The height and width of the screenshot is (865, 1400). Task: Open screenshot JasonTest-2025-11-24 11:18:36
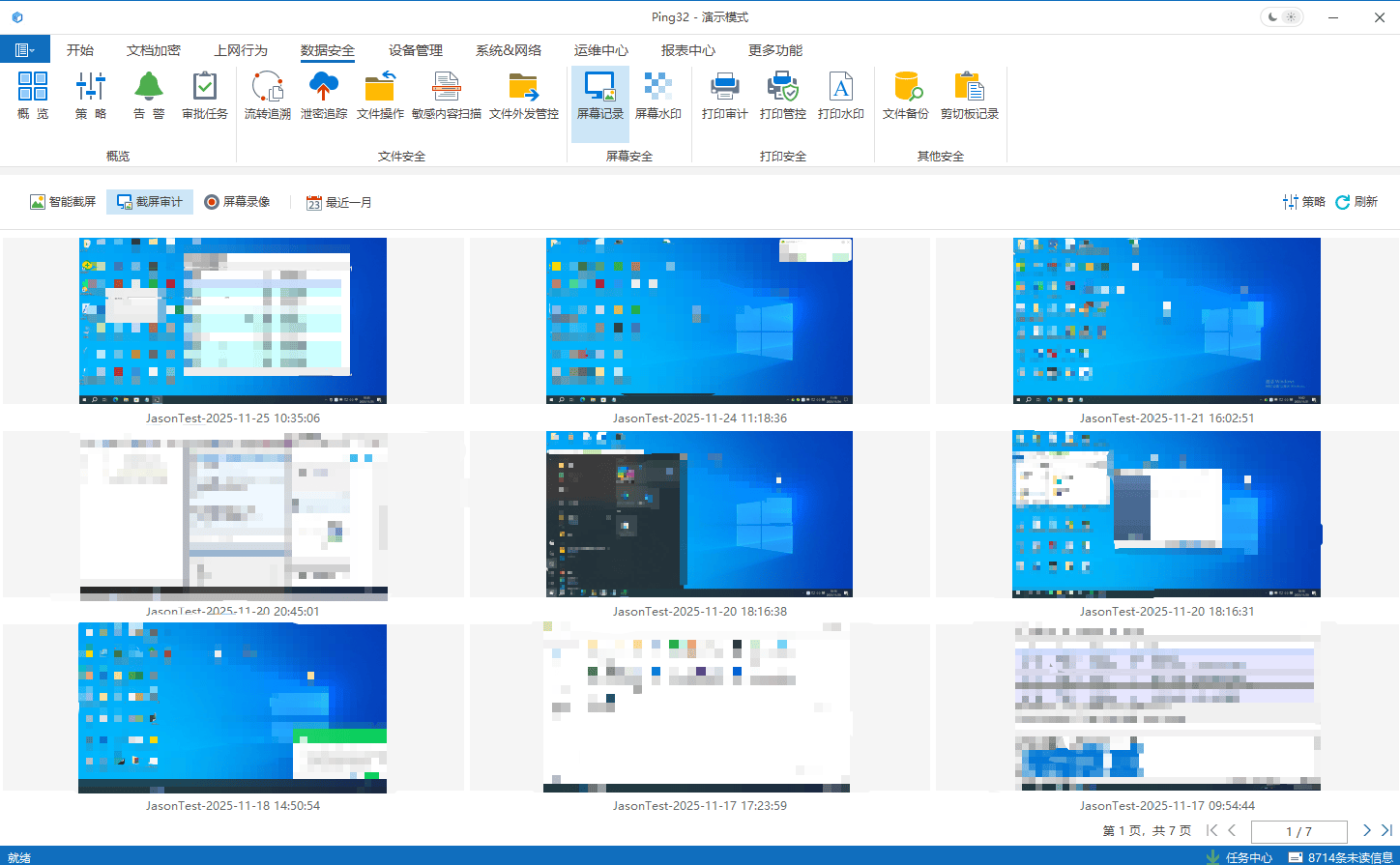click(699, 321)
